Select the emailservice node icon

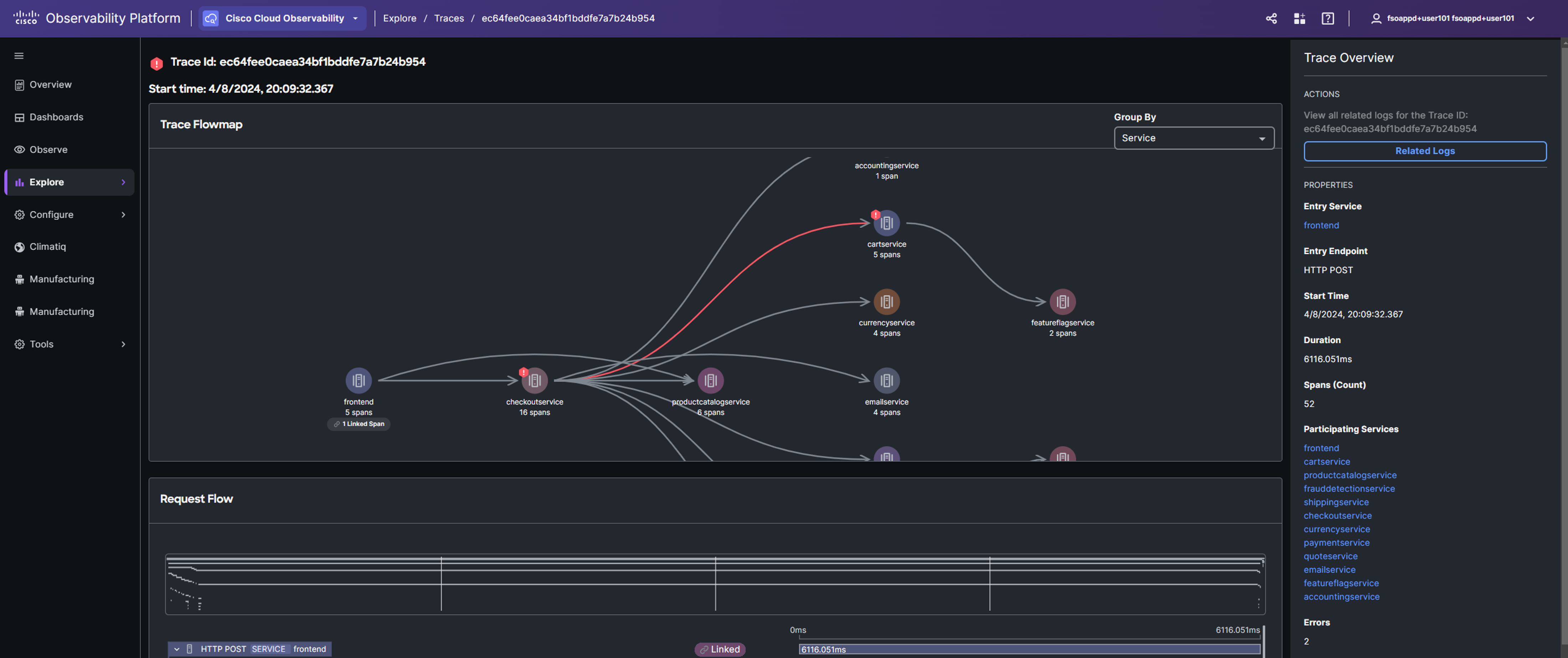(886, 381)
